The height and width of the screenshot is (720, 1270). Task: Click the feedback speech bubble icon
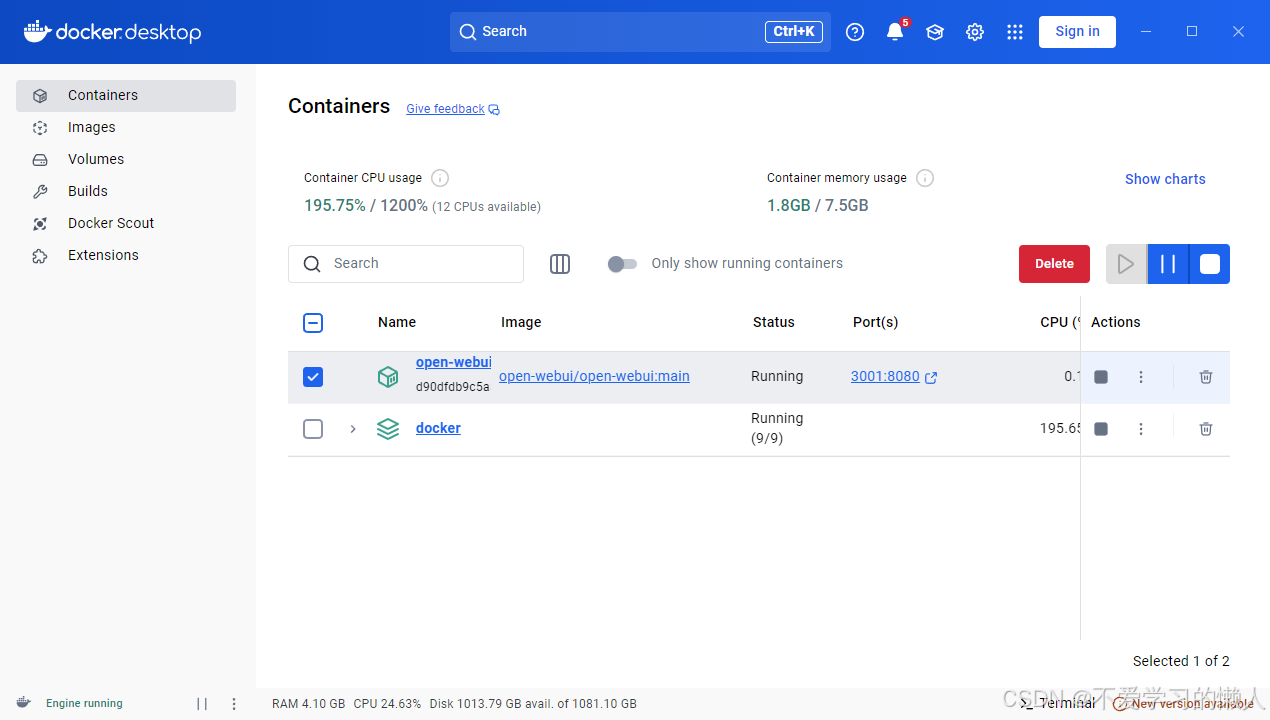click(x=494, y=110)
